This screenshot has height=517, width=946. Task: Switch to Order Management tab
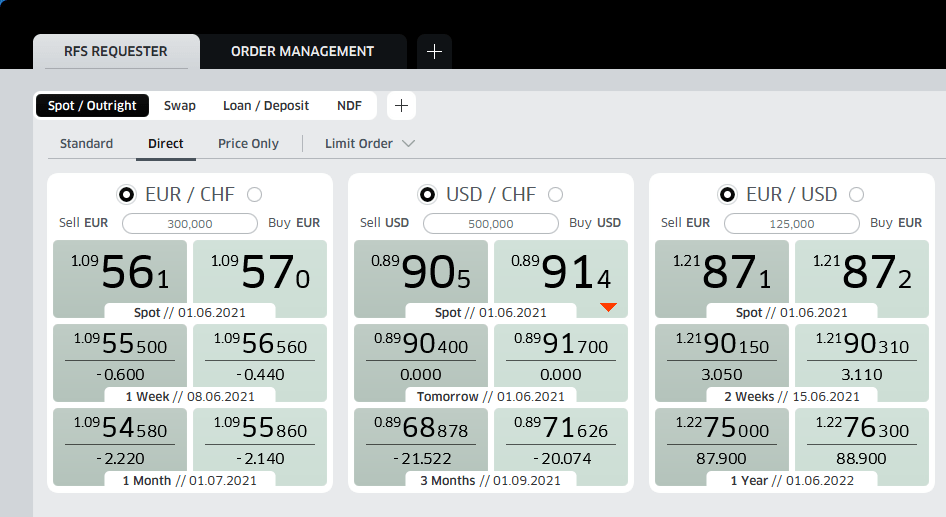(x=302, y=52)
